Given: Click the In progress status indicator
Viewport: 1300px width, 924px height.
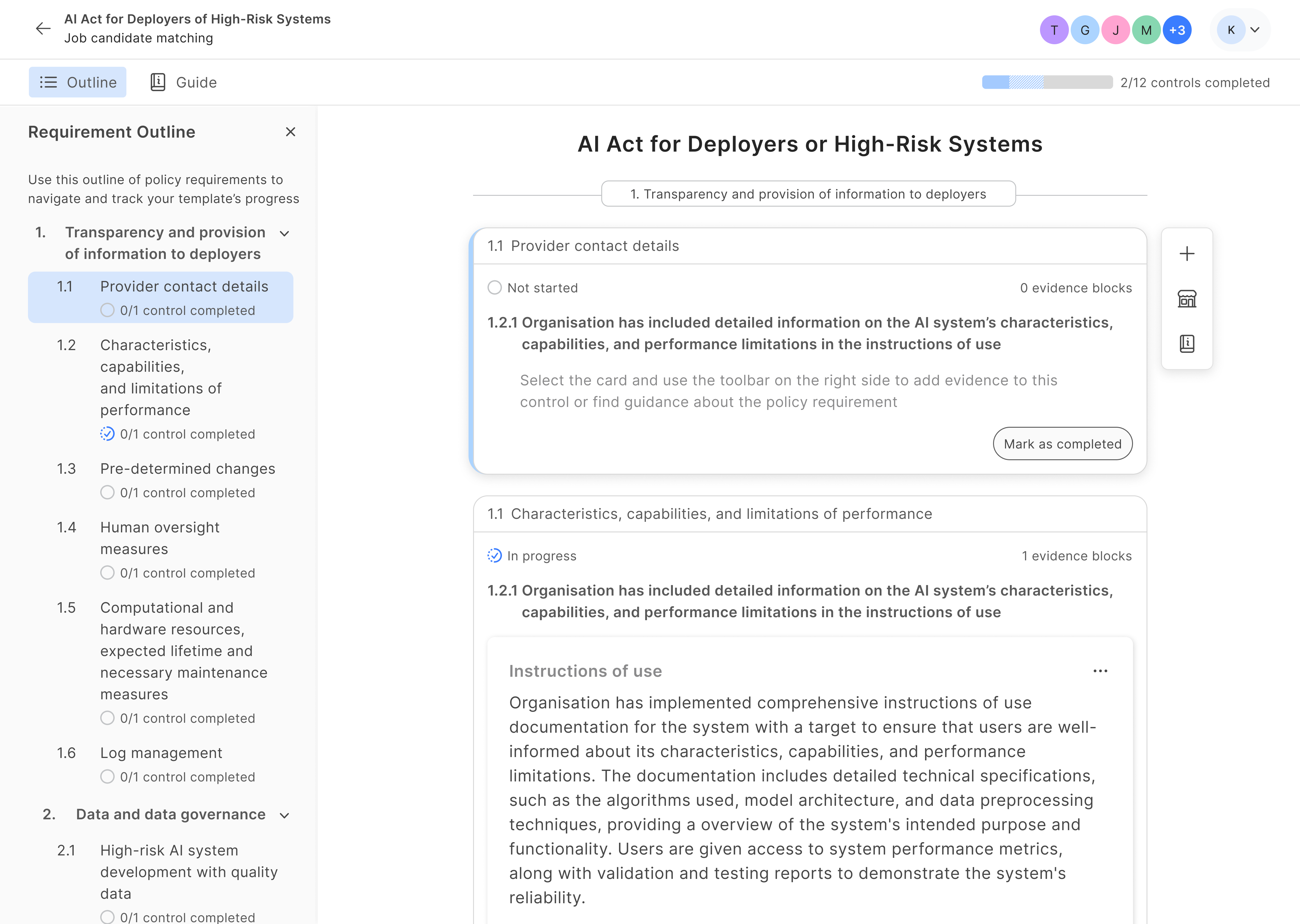Looking at the screenshot, I should coord(494,555).
